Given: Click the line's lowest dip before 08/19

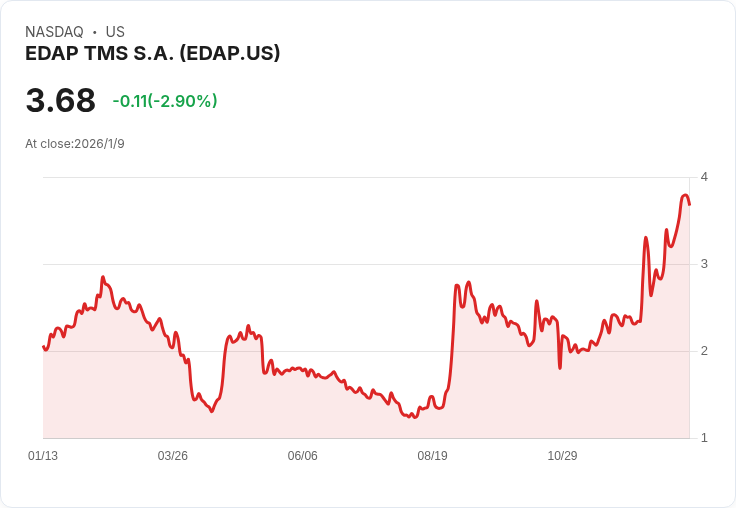Looking at the screenshot, I should (x=414, y=416).
